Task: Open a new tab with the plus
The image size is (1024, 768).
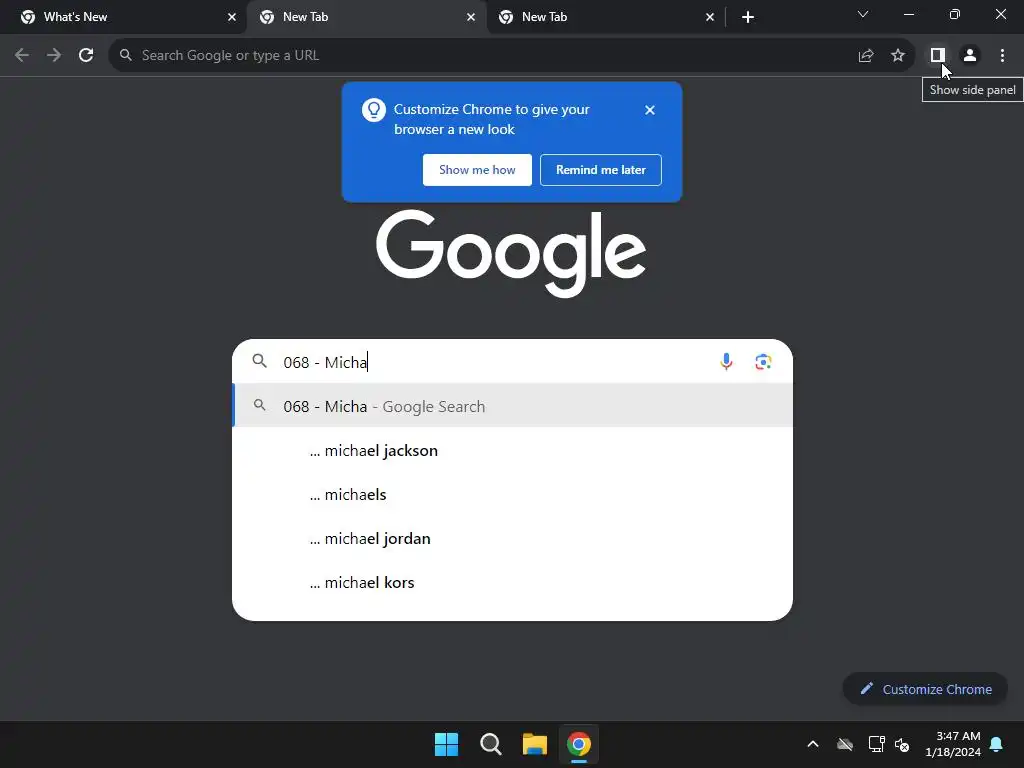Action: [x=748, y=17]
